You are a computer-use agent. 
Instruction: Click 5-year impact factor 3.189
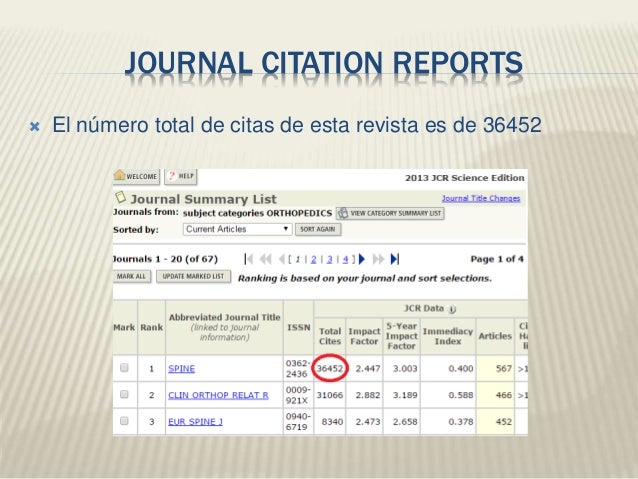click(405, 395)
